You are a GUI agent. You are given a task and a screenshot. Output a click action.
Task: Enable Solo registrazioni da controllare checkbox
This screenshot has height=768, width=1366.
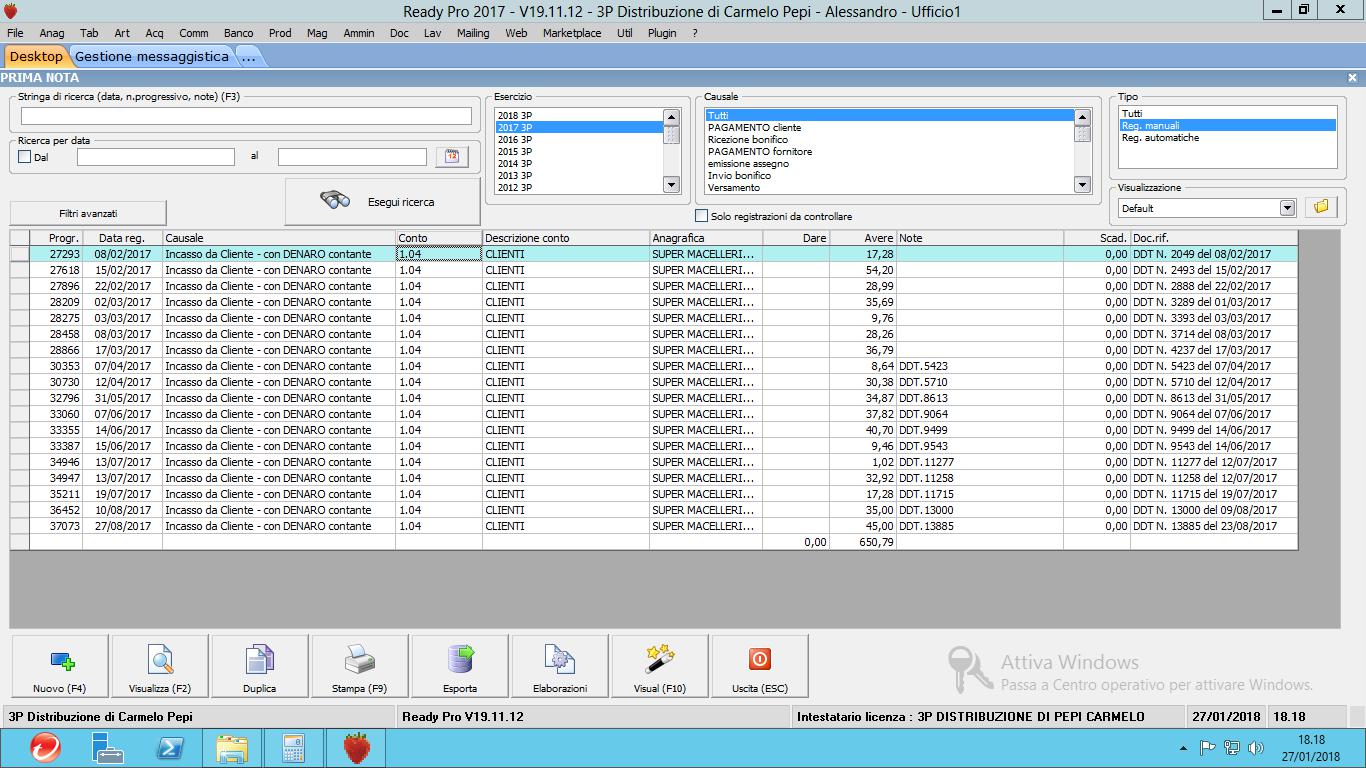pyautogui.click(x=702, y=216)
